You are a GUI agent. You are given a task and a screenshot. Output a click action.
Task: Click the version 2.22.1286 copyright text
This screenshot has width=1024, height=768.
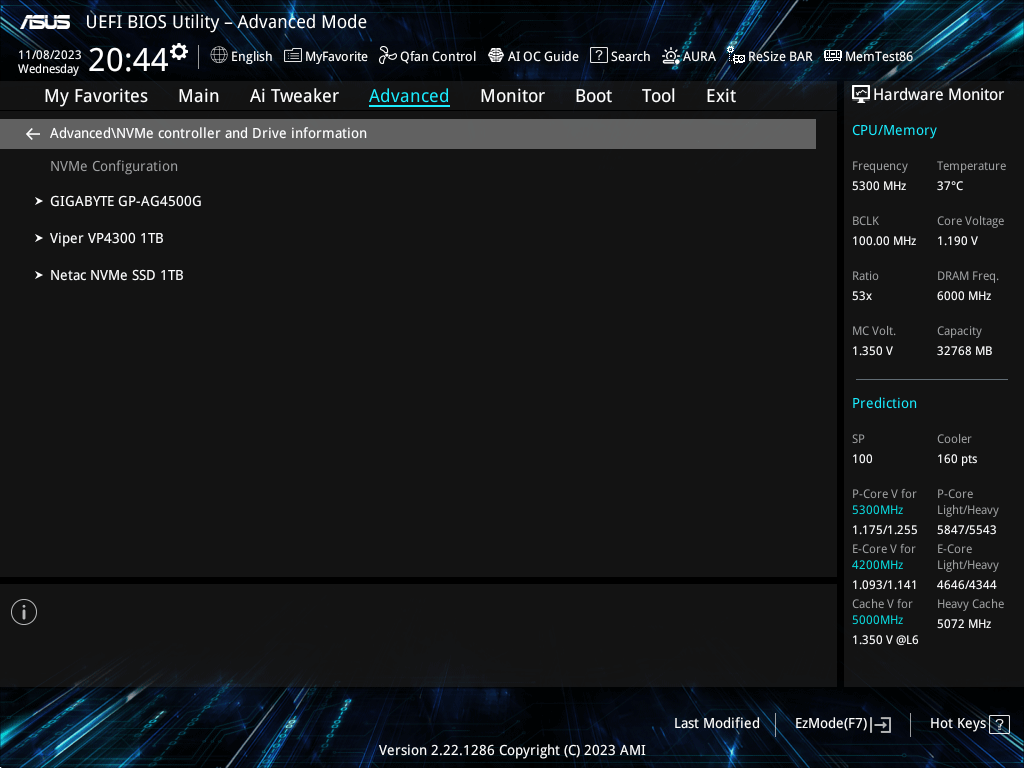point(512,750)
